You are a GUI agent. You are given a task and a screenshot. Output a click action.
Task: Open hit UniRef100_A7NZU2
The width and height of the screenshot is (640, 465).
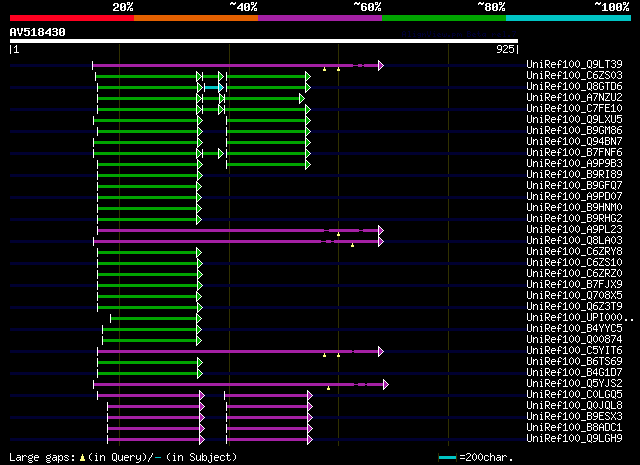click(574, 98)
